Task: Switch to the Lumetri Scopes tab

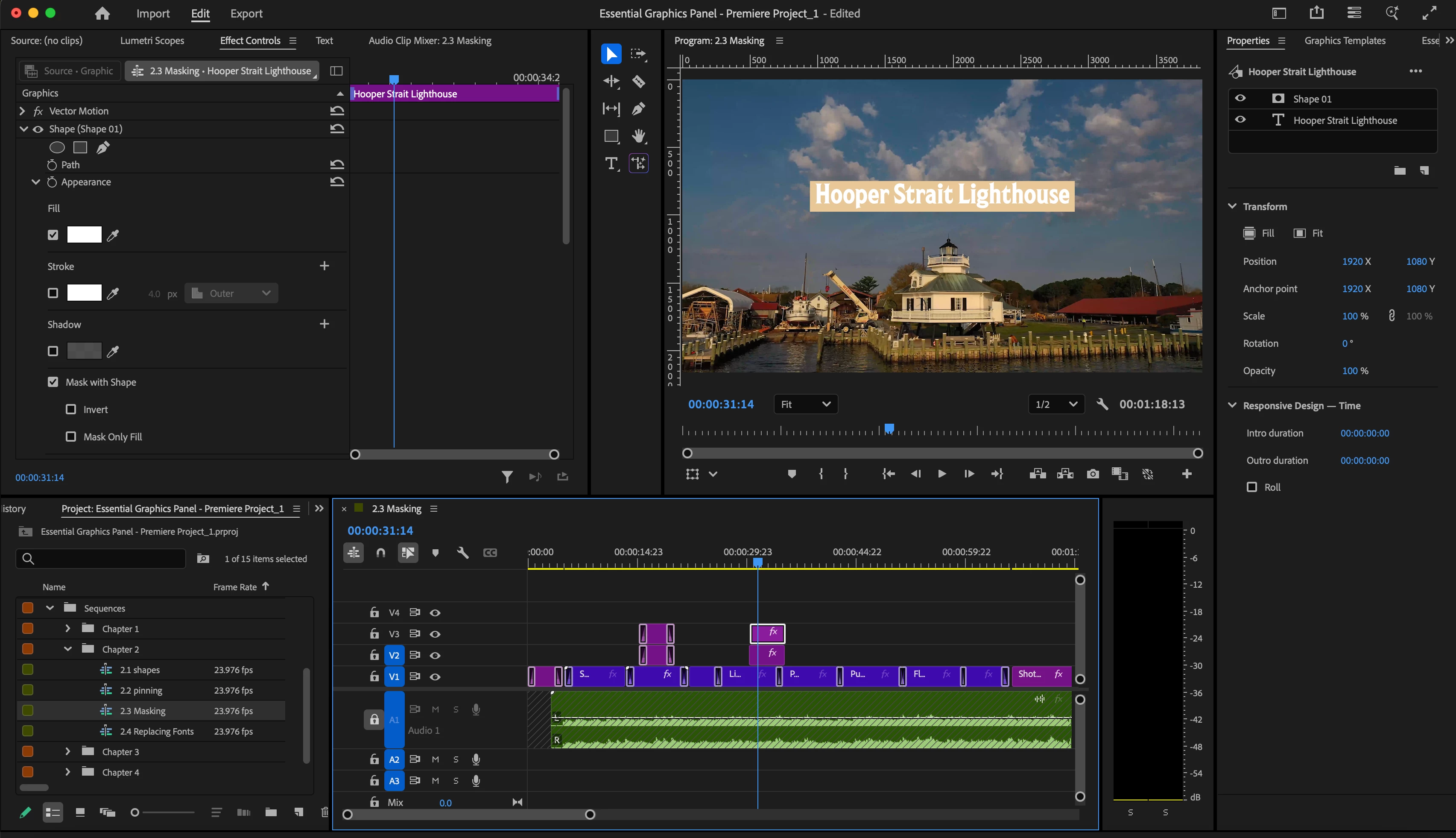Action: (152, 40)
